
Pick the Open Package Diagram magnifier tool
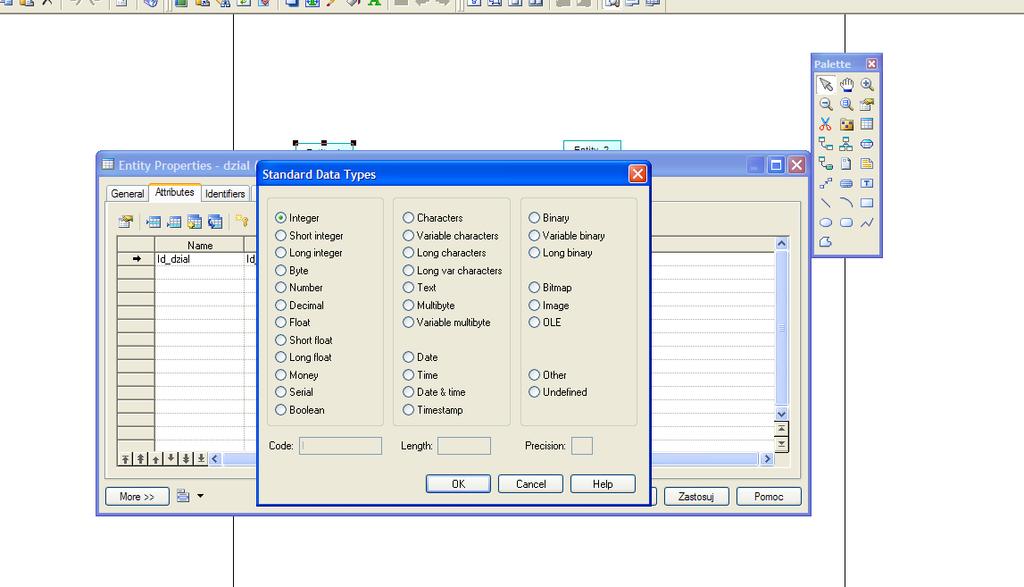(x=846, y=104)
